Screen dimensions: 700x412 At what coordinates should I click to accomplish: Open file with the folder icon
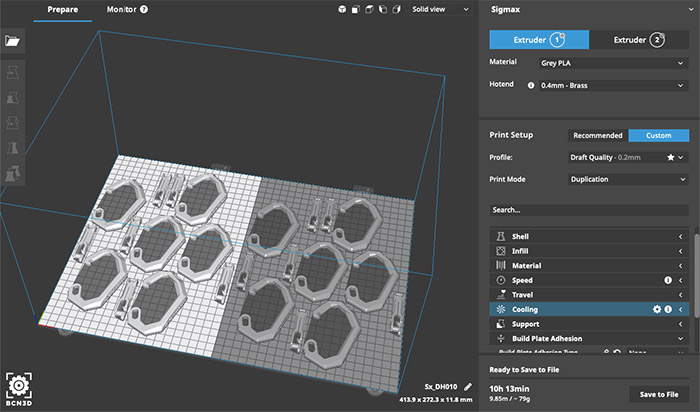click(x=12, y=41)
